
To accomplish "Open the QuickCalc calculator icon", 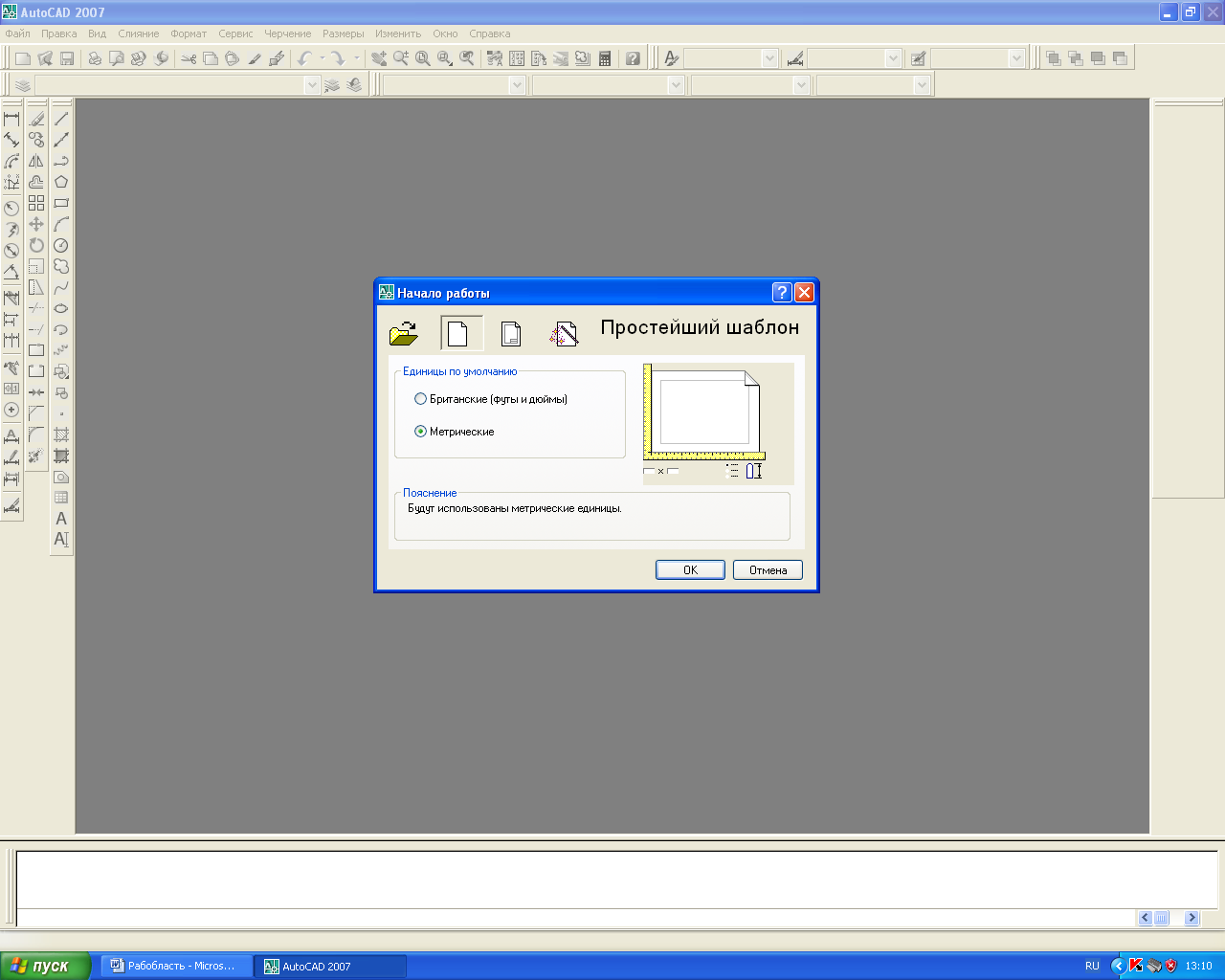I will click(x=605, y=58).
